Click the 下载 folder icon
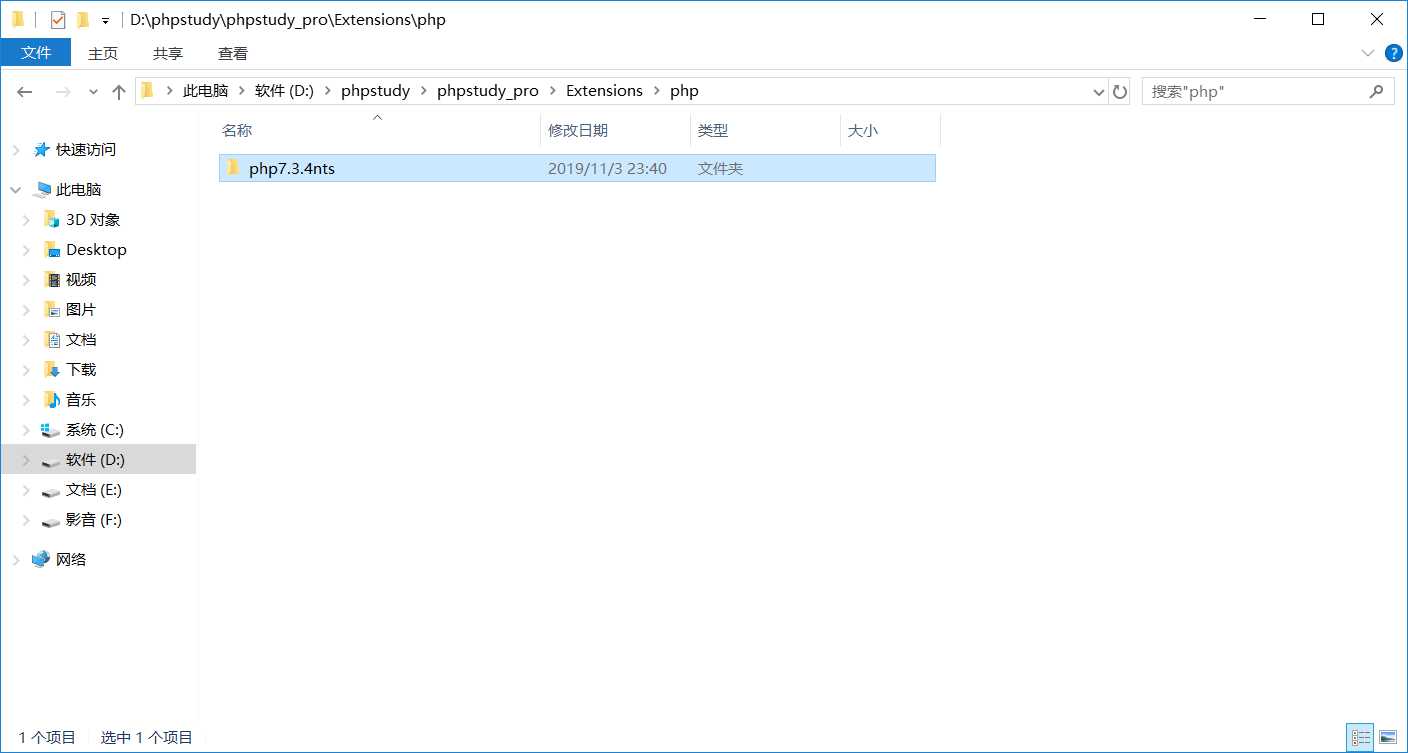This screenshot has width=1408, height=753. pos(52,369)
